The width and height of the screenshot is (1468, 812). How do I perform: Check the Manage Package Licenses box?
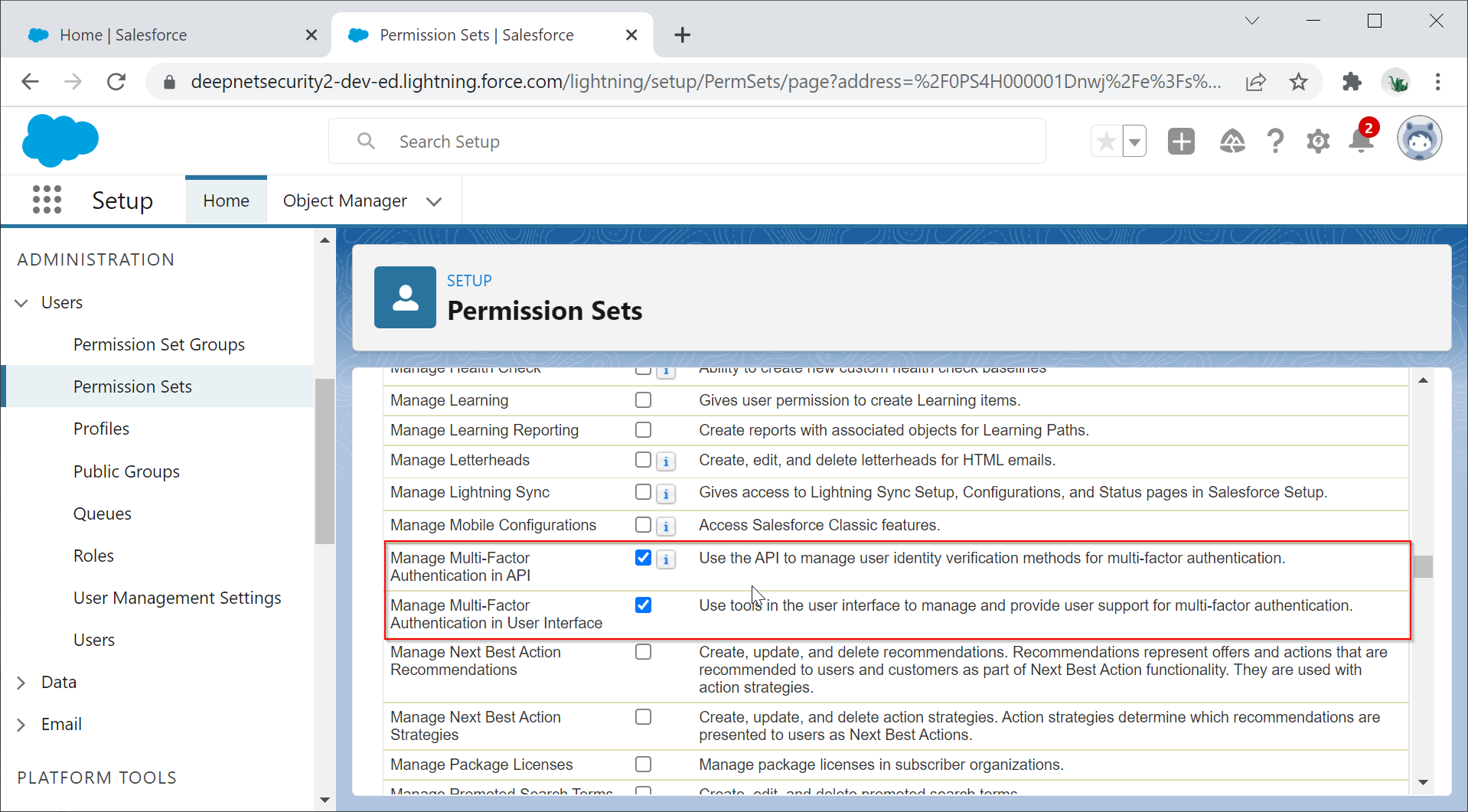[643, 765]
